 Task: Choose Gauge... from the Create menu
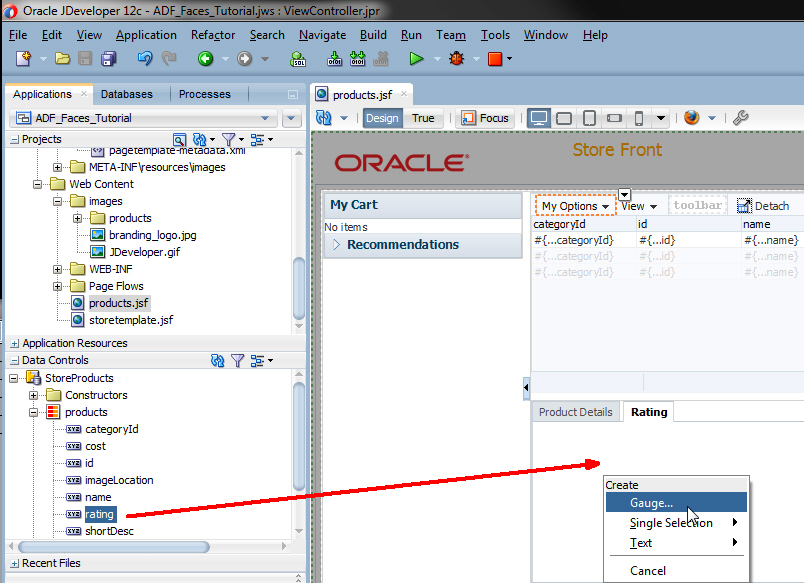(676, 502)
